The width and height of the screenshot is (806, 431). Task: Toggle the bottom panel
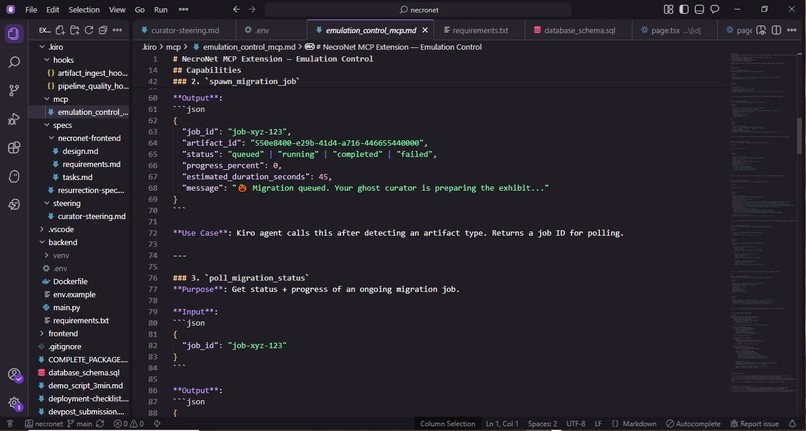(x=699, y=9)
